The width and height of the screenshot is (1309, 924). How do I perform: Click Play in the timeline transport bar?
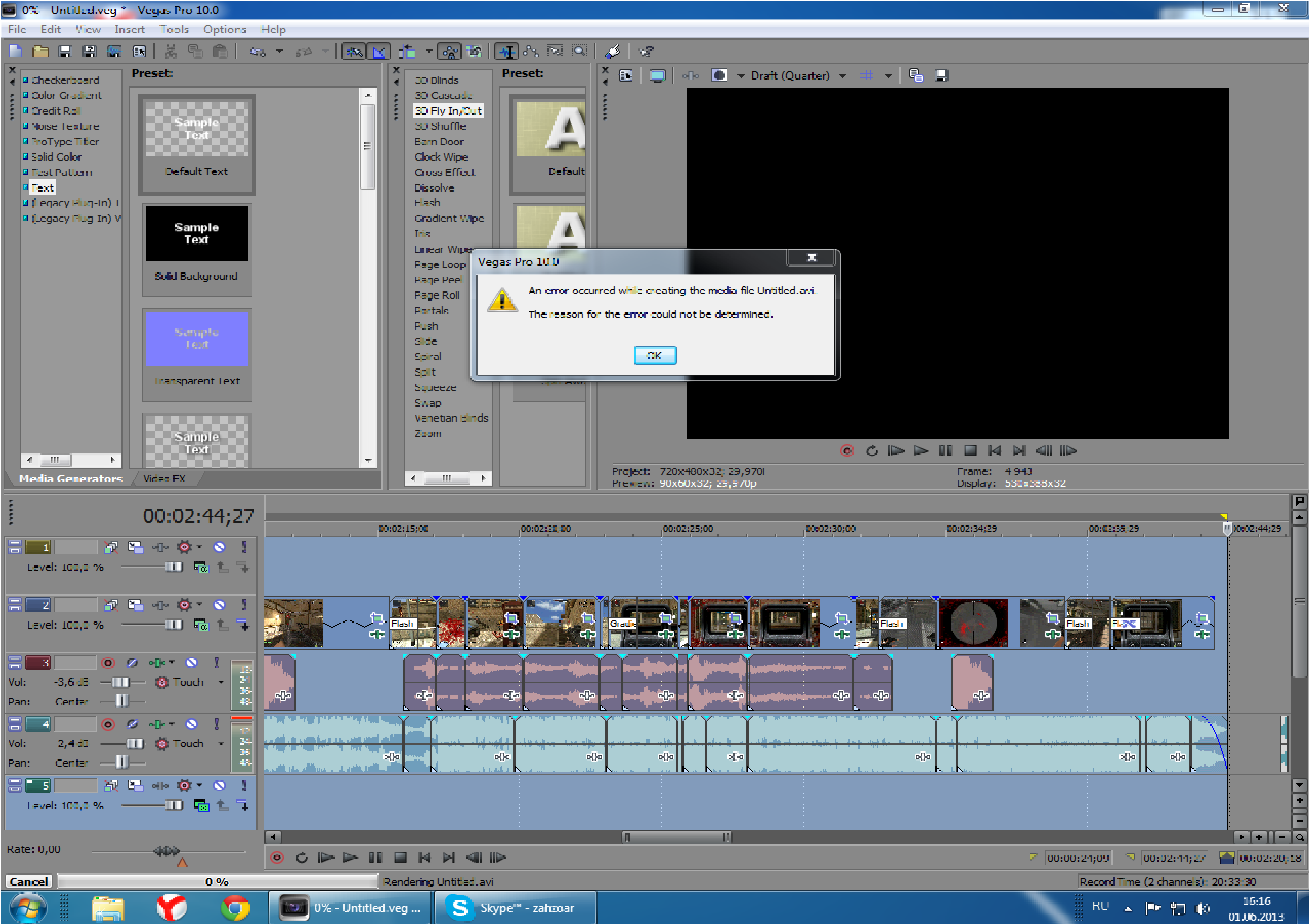tap(350, 857)
